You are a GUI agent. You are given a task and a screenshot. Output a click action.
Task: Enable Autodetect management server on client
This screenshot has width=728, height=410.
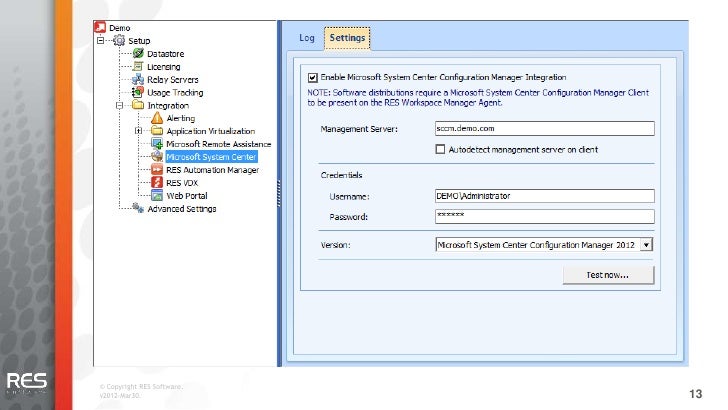point(440,149)
